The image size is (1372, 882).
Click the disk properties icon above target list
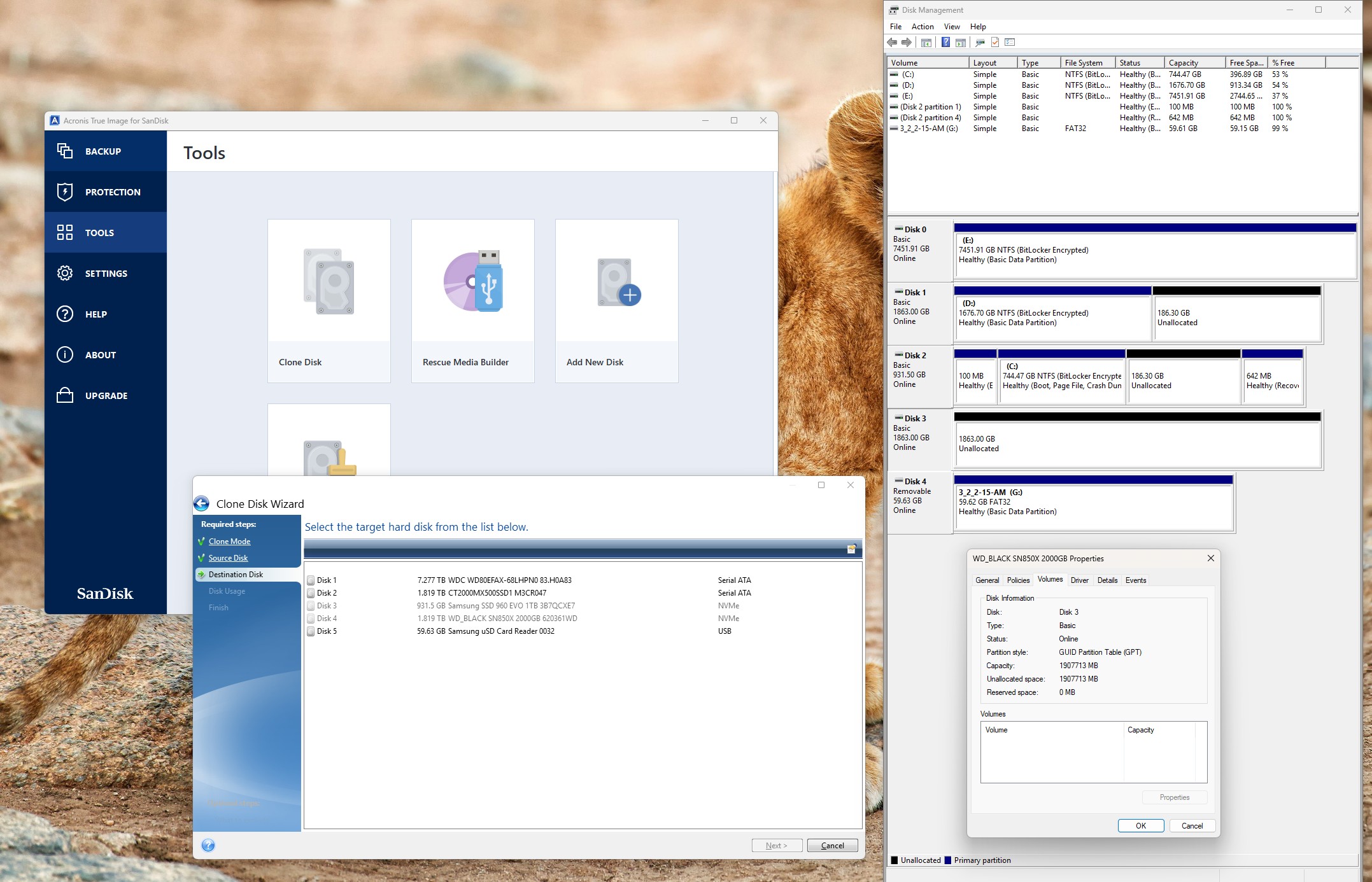click(x=851, y=549)
